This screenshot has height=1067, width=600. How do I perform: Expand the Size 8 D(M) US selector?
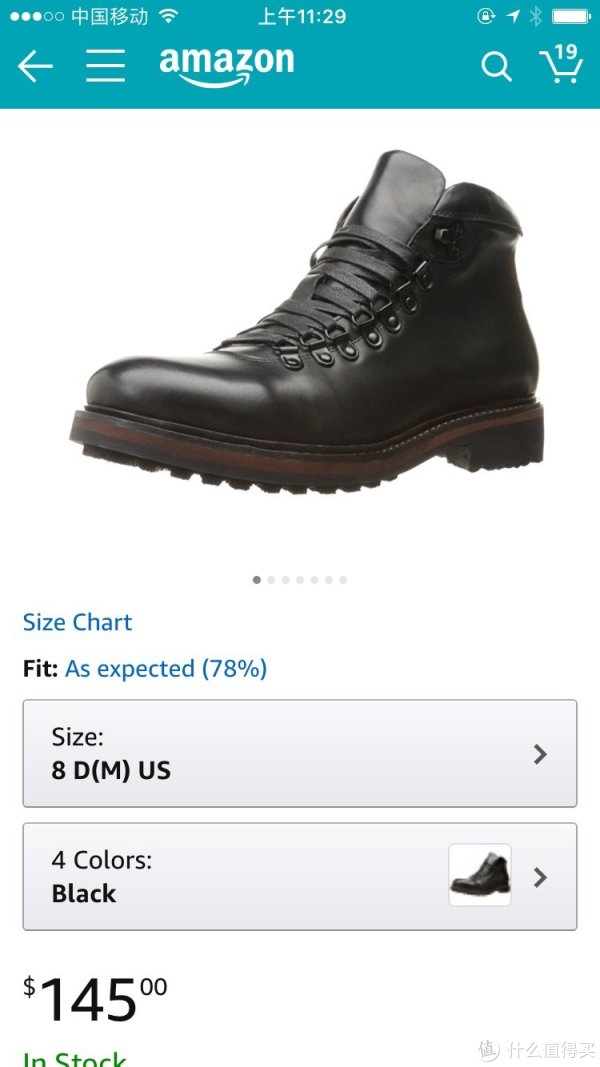point(300,753)
